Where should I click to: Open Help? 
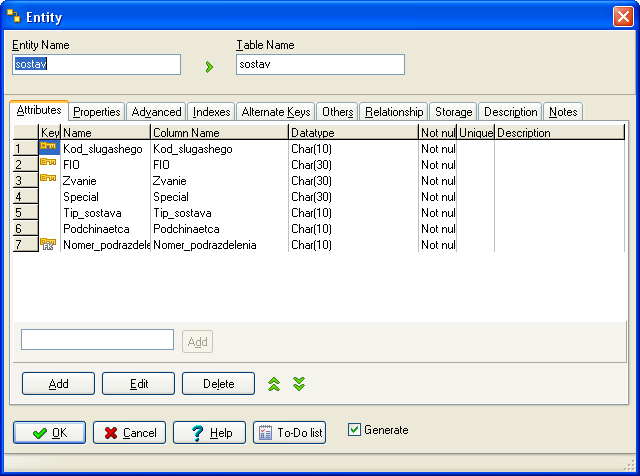(209, 433)
